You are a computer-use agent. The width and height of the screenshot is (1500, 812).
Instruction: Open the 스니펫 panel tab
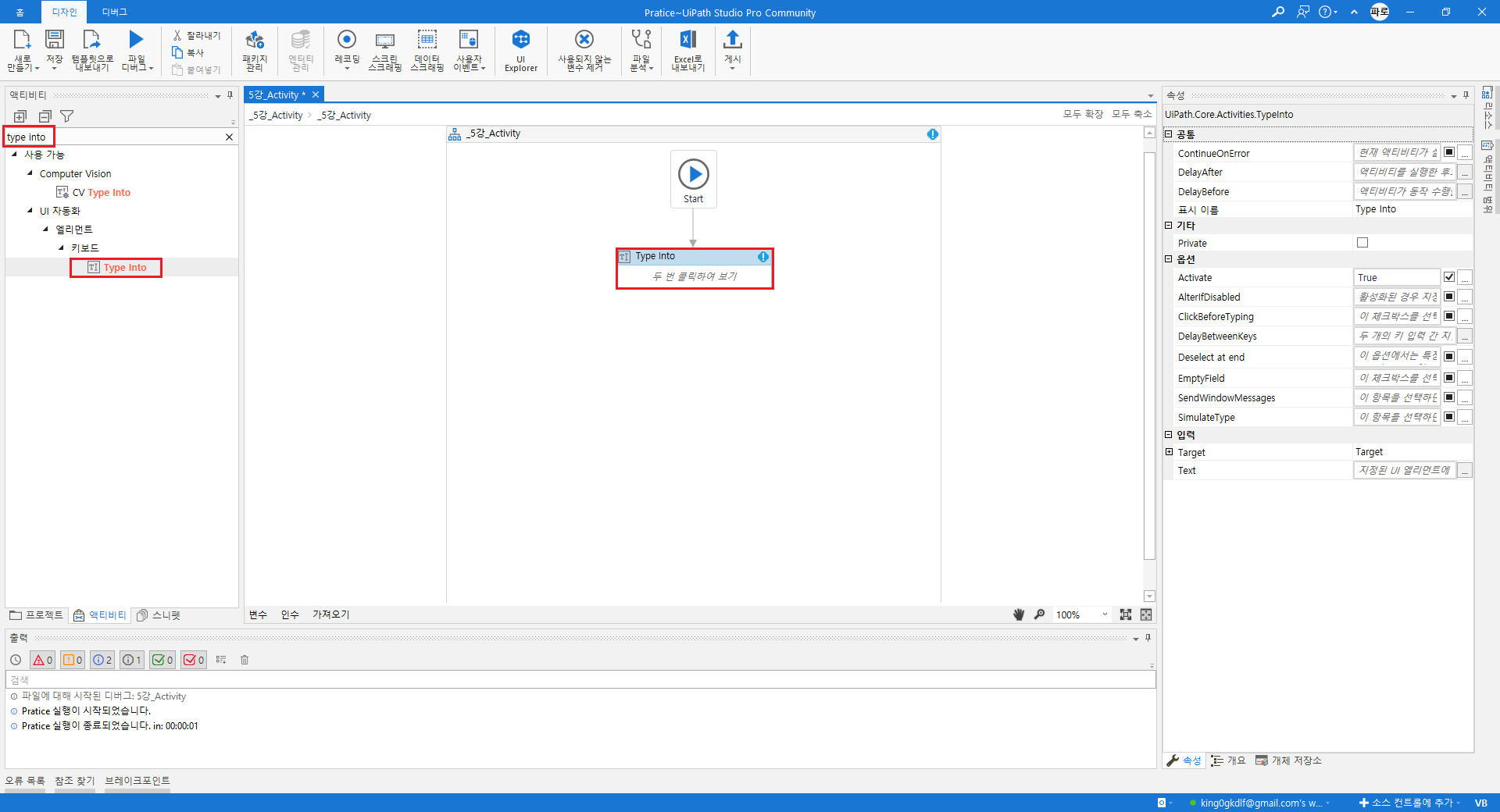159,615
